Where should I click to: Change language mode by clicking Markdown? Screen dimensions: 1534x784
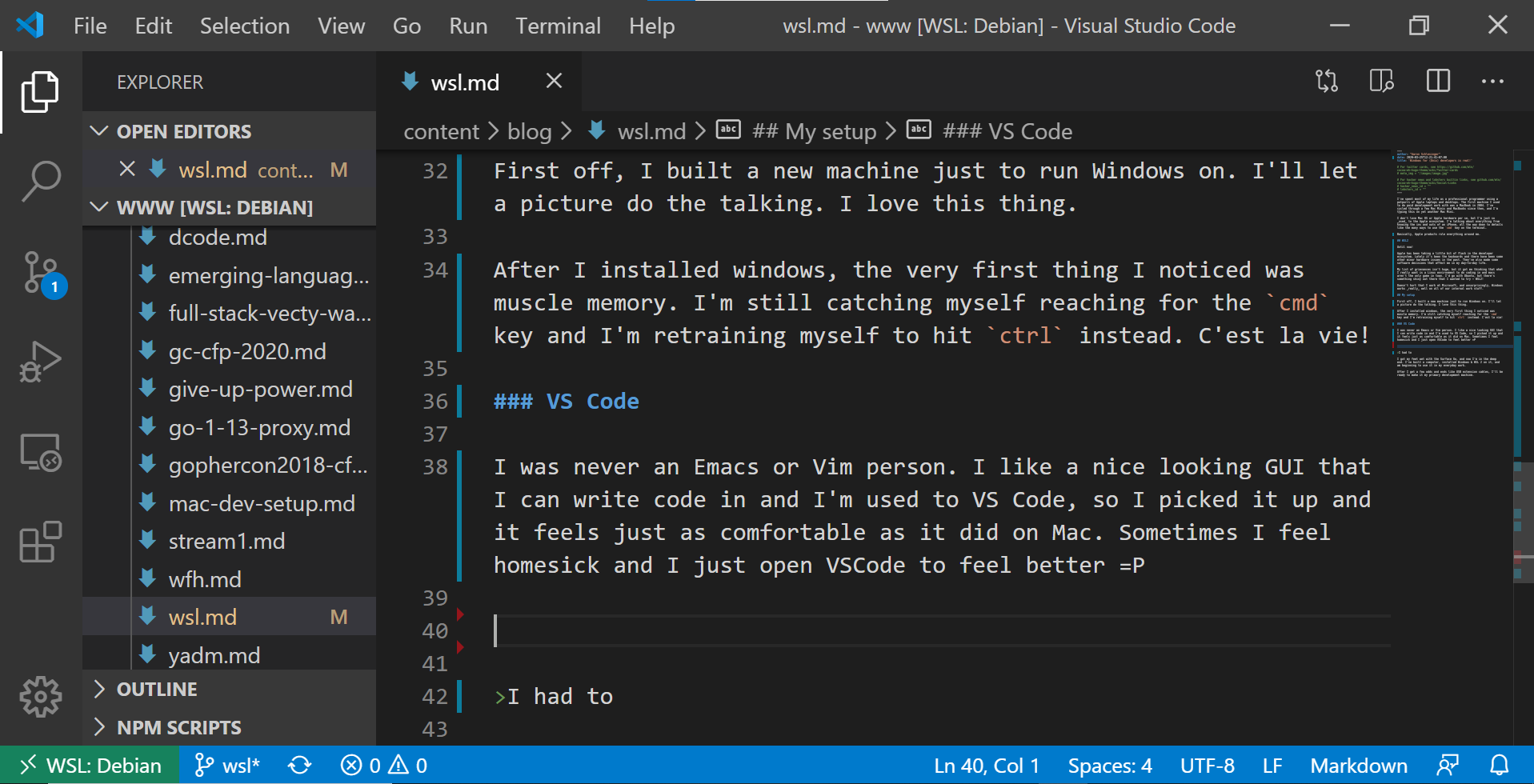[1359, 765]
